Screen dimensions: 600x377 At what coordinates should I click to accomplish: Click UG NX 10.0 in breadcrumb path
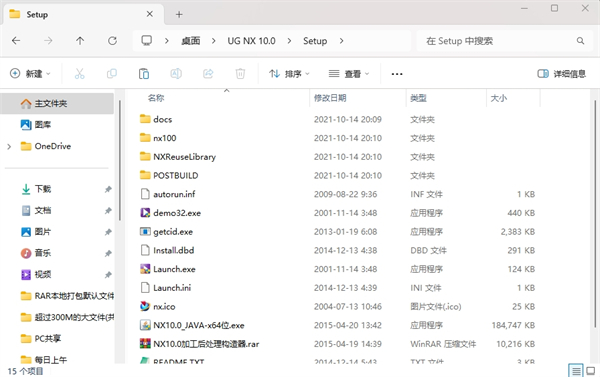[x=251, y=41]
